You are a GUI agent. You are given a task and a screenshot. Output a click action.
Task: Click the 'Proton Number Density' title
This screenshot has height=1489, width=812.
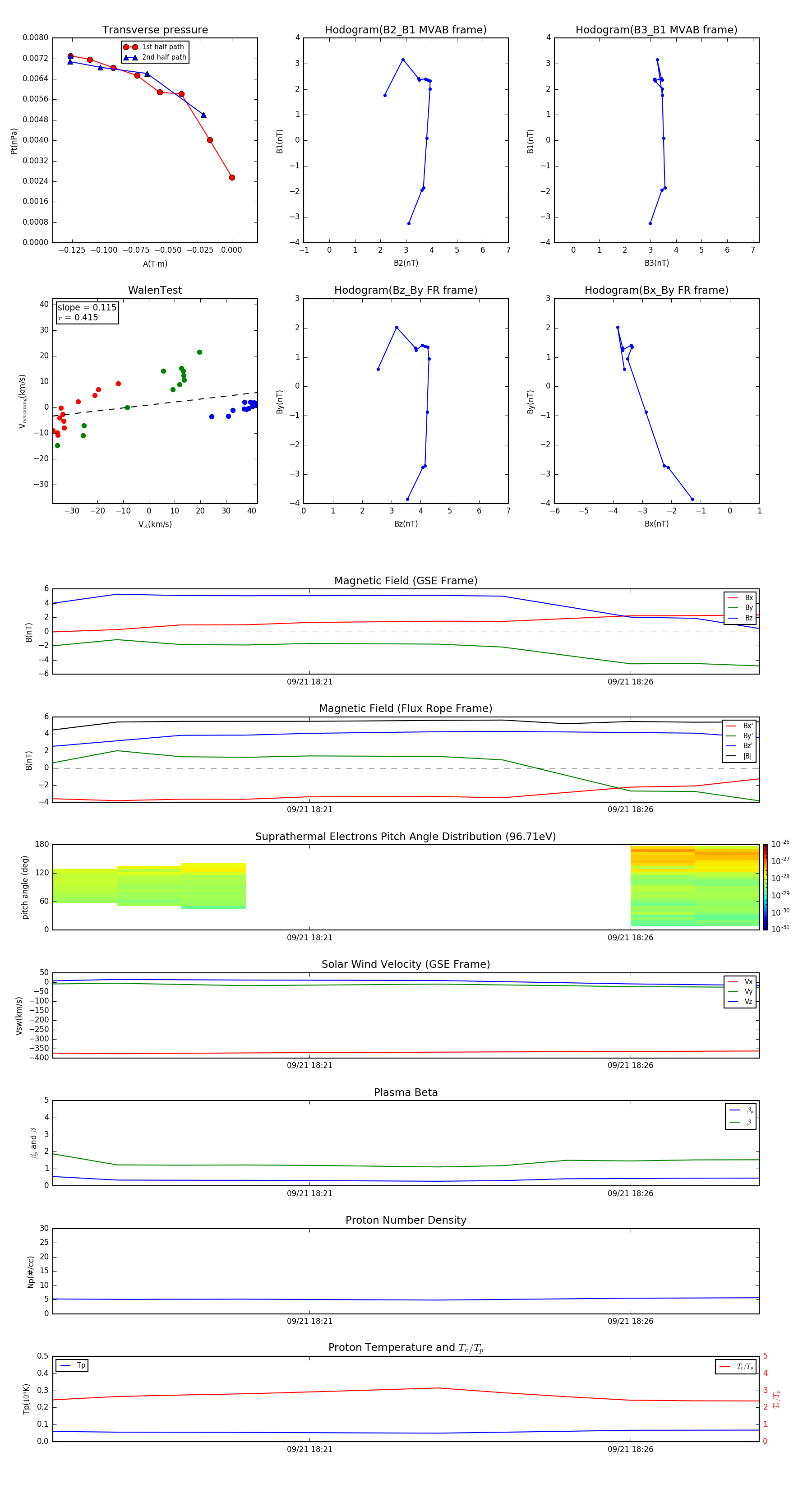pos(406,1220)
